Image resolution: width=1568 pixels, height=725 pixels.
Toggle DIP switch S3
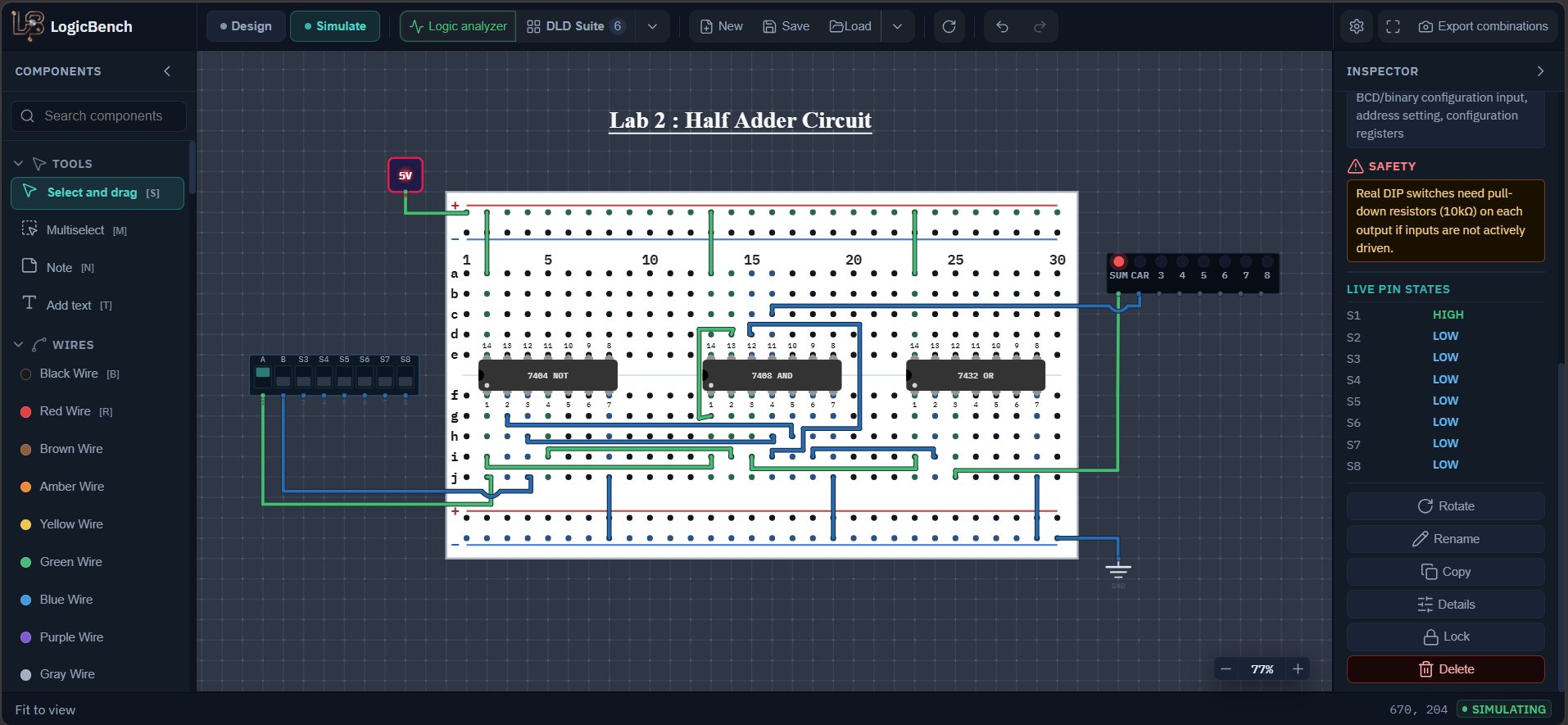(304, 376)
